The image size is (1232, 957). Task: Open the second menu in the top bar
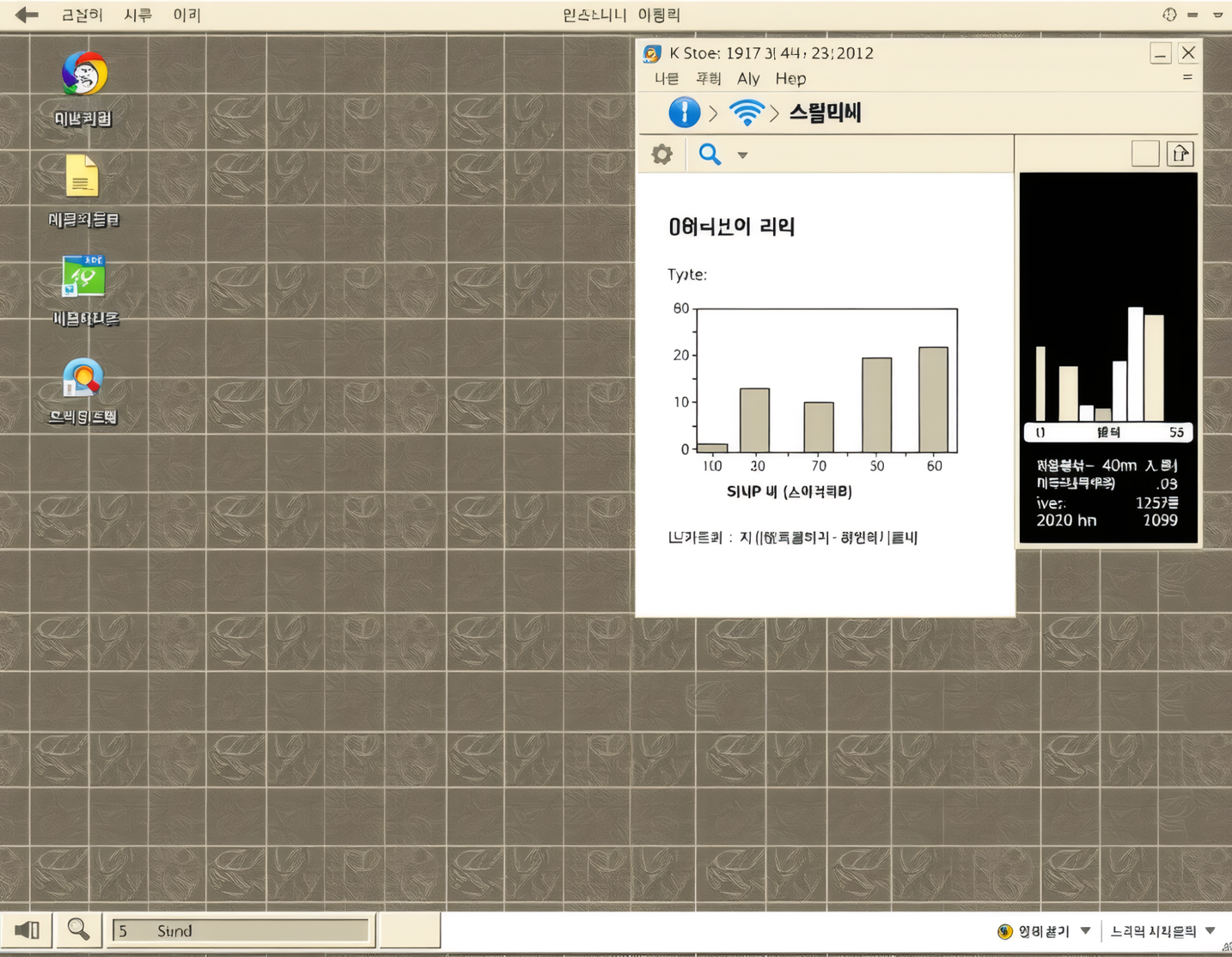pyautogui.click(x=137, y=15)
